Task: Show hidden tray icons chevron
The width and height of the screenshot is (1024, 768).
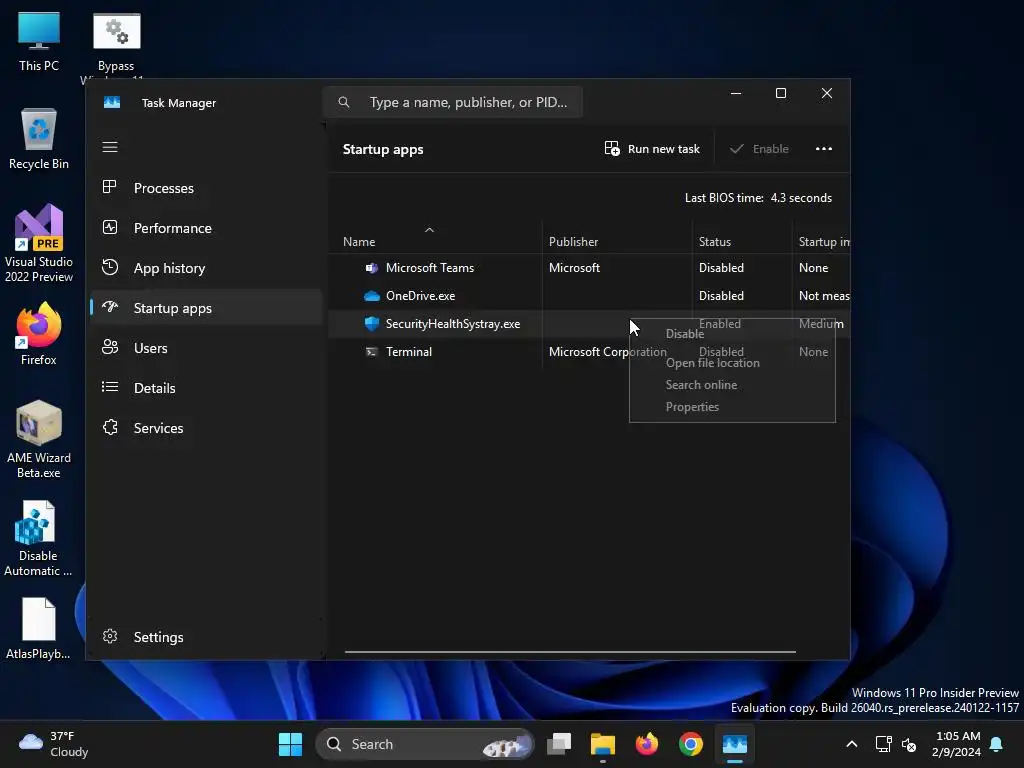Action: pos(852,744)
